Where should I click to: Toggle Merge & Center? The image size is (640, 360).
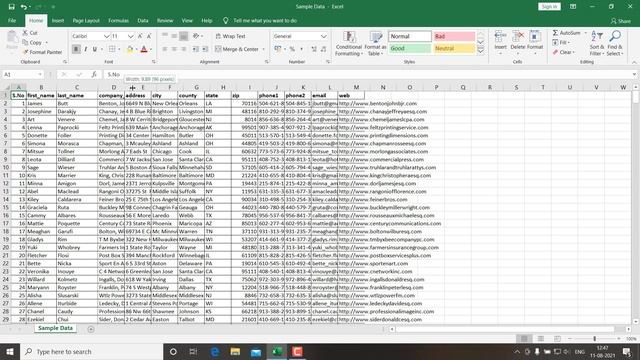(237, 49)
